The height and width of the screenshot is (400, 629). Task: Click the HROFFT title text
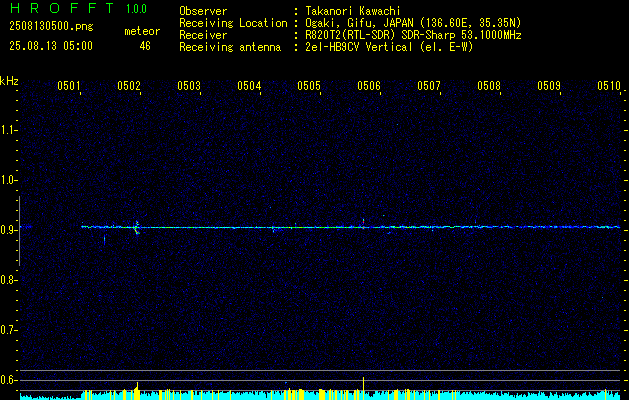tap(62, 8)
